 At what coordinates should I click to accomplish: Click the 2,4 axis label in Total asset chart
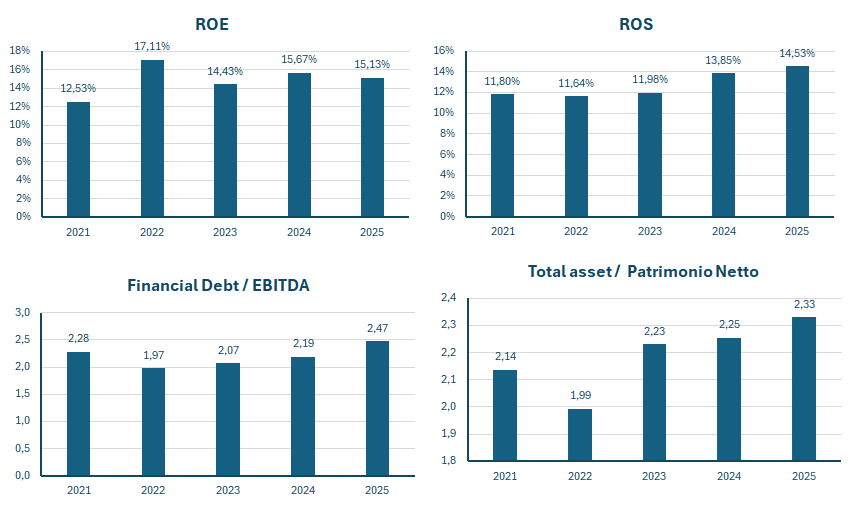point(448,297)
